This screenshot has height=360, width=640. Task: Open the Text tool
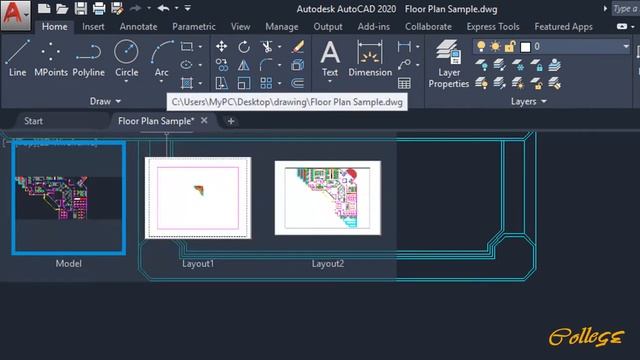[x=330, y=58]
